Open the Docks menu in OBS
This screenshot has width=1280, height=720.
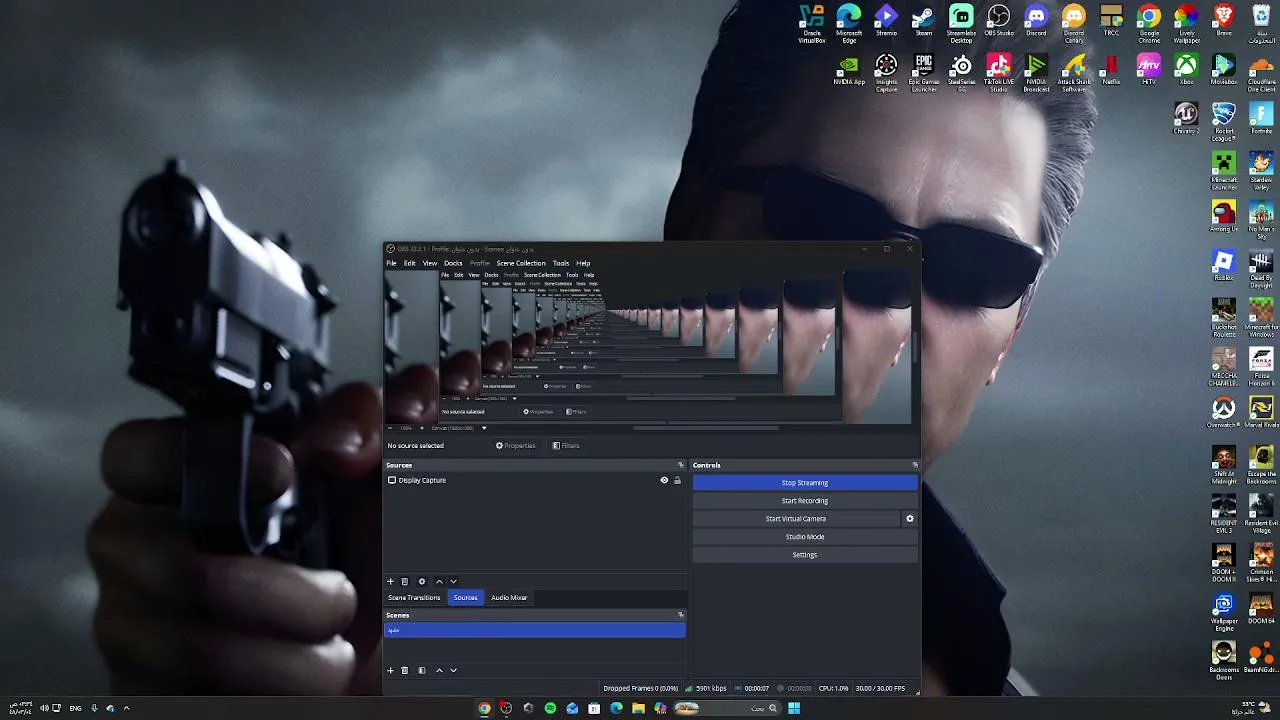point(453,263)
